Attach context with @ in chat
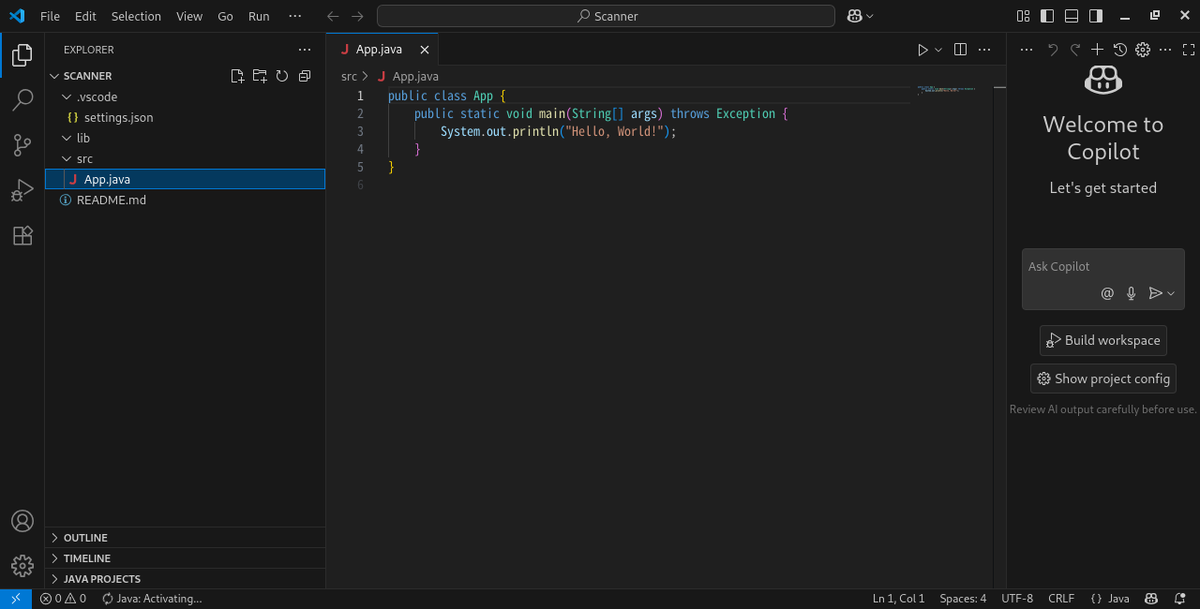 (x=1107, y=293)
